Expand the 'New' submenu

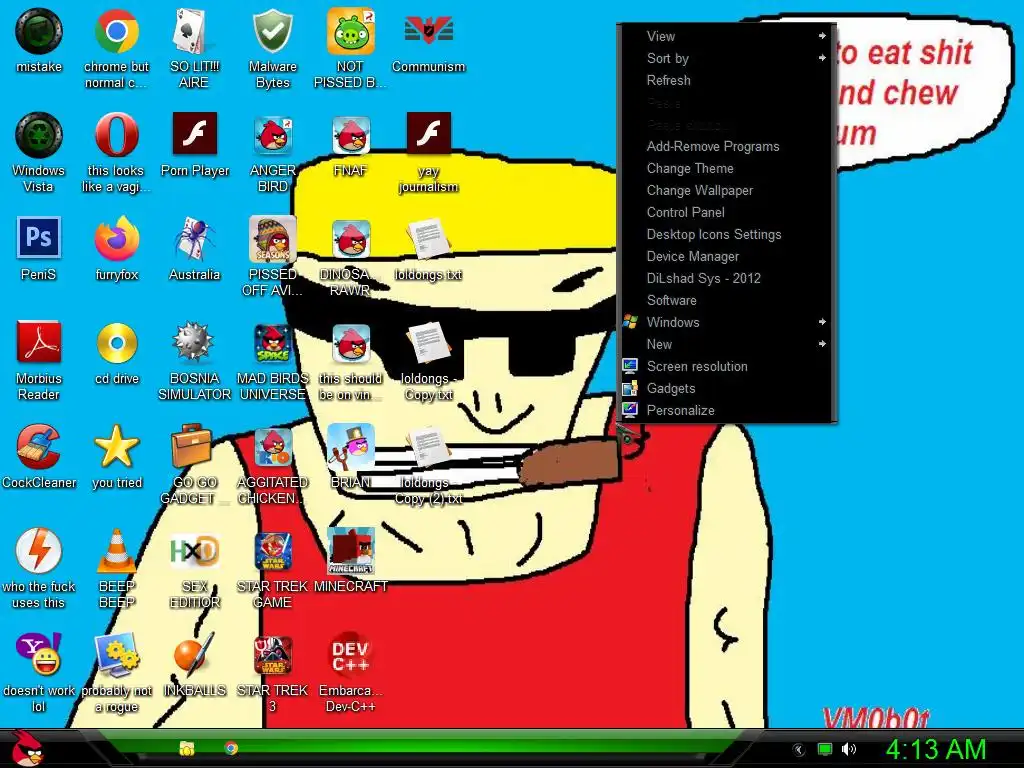[726, 344]
